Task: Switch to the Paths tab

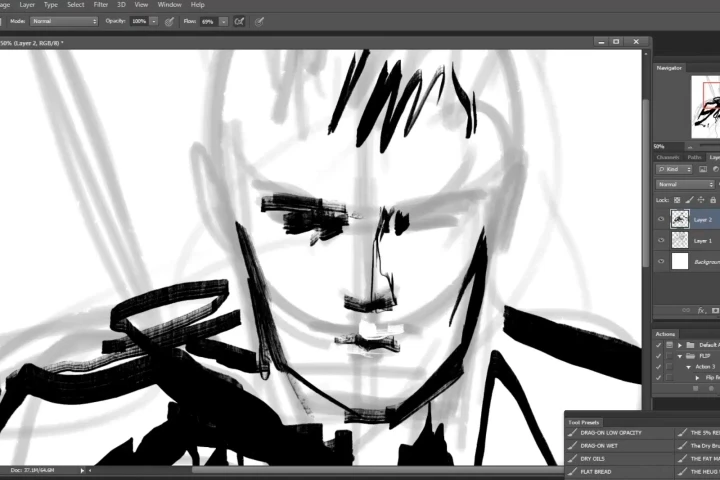Action: [x=694, y=157]
